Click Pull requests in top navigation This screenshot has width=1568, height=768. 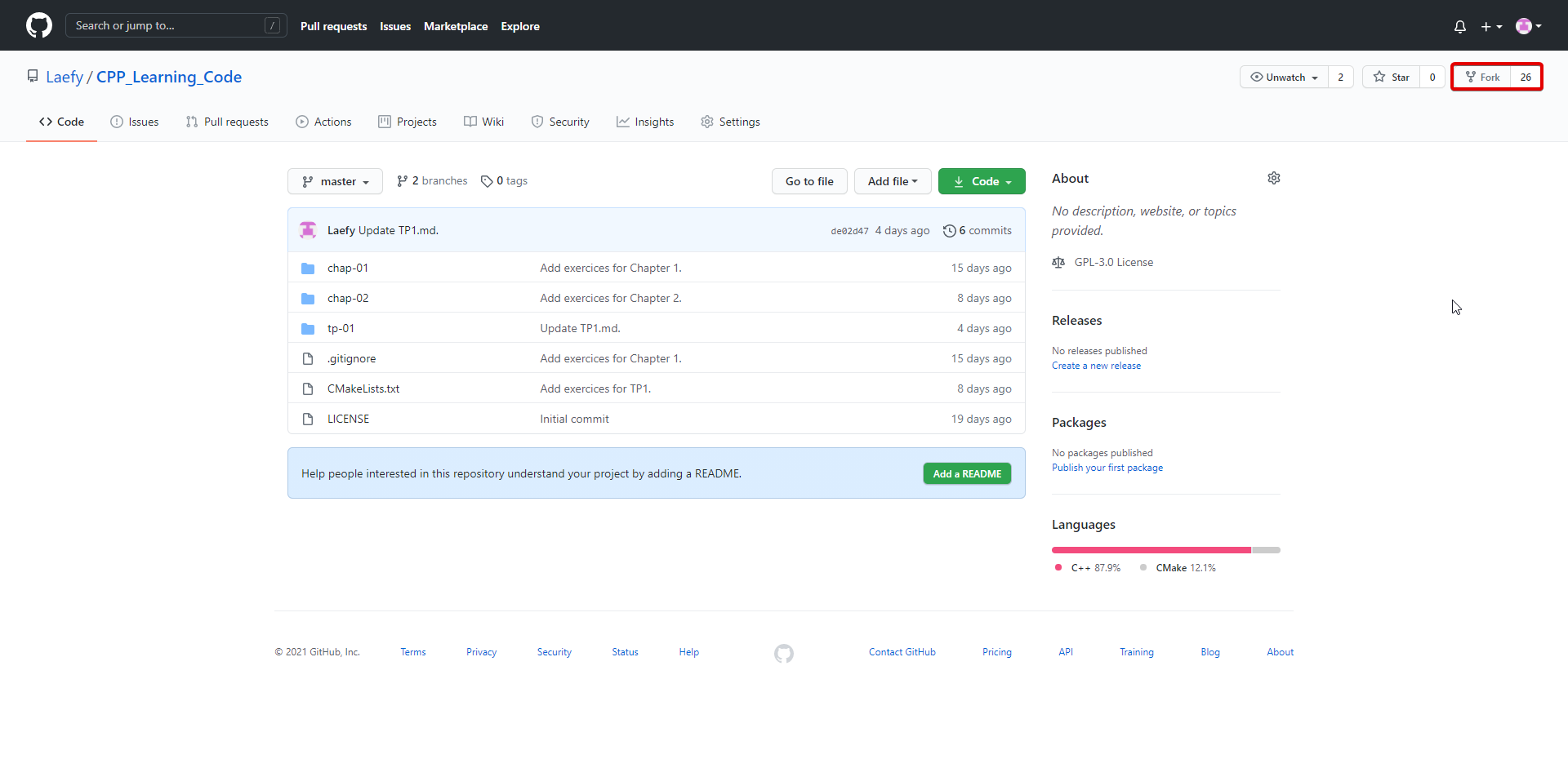pyautogui.click(x=333, y=26)
